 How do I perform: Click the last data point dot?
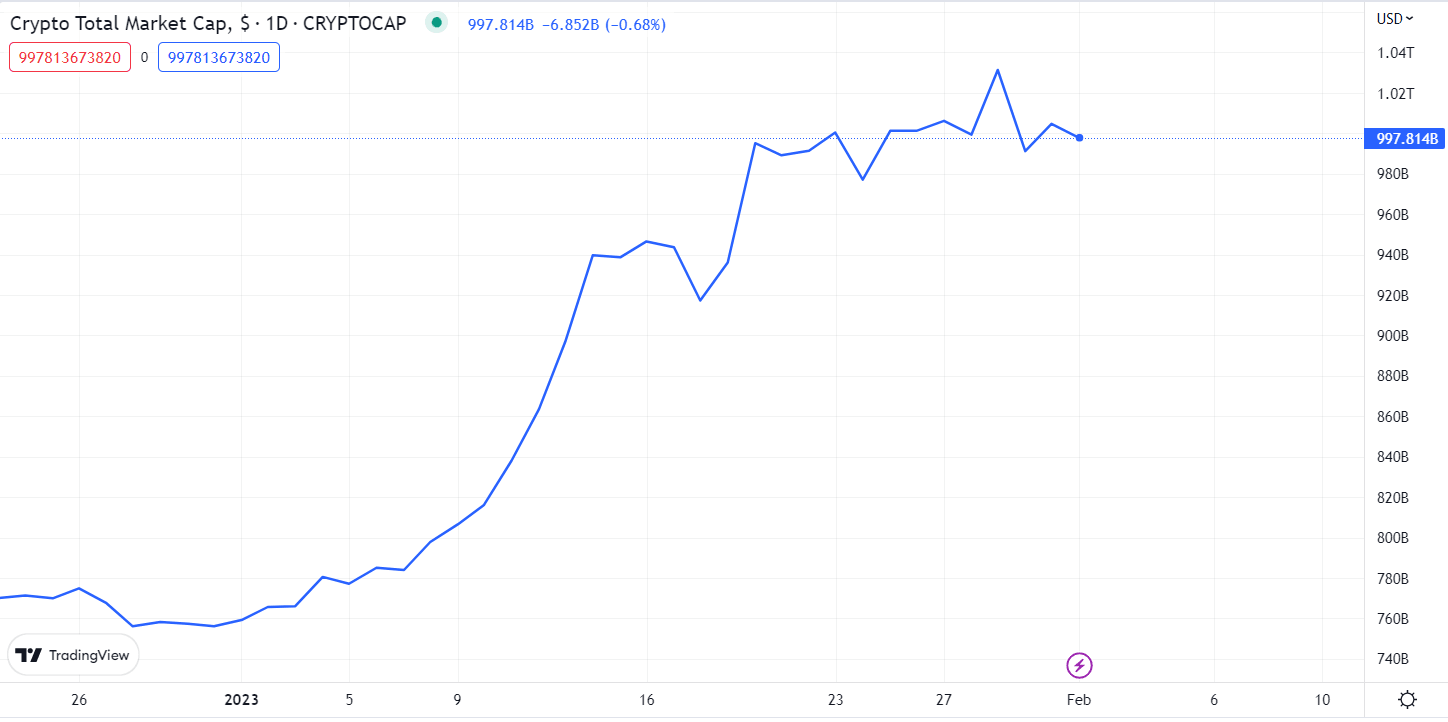click(1079, 138)
